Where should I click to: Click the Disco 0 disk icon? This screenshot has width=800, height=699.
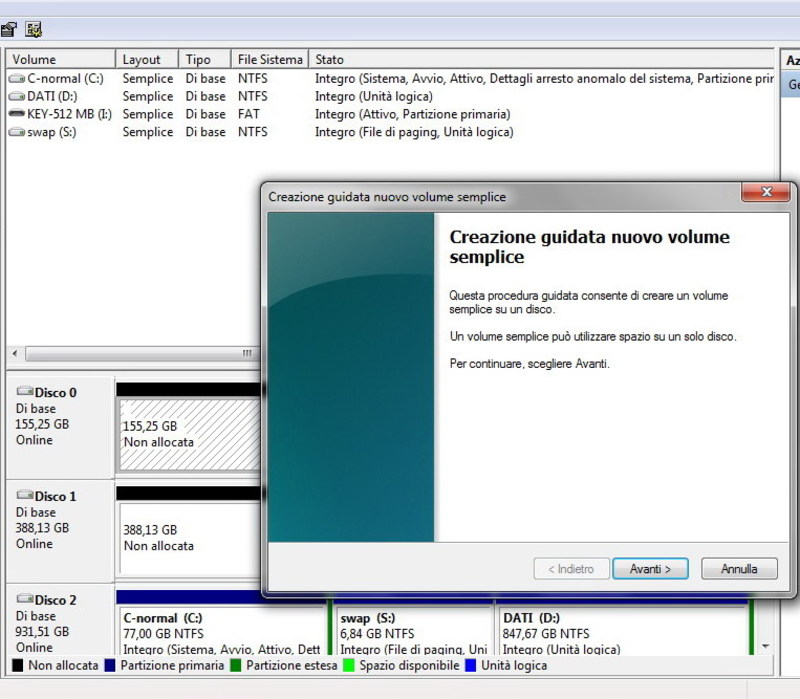[x=24, y=391]
